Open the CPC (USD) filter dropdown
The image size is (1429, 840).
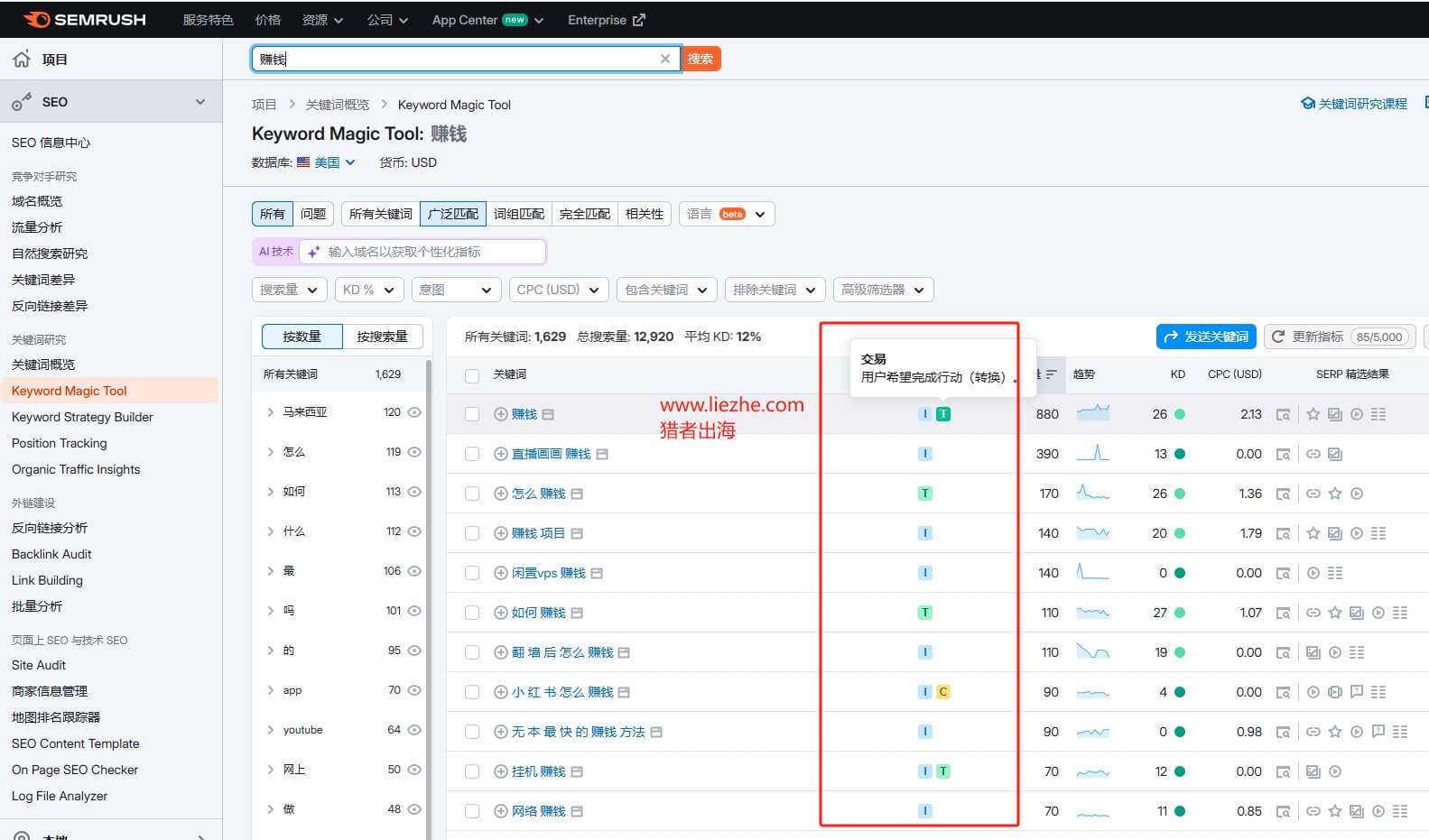pyautogui.click(x=558, y=290)
